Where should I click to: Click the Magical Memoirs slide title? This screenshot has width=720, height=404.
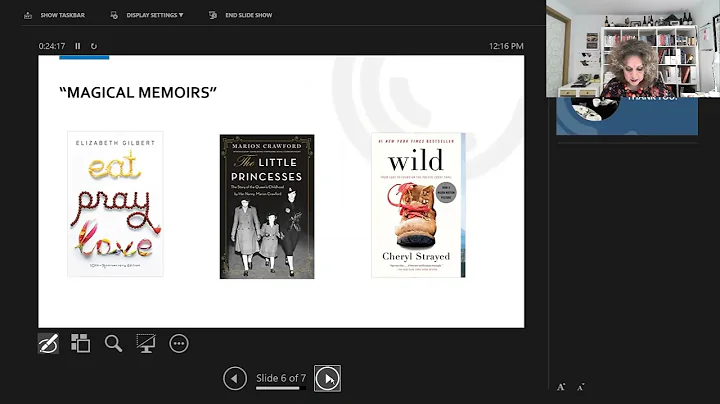[138, 92]
